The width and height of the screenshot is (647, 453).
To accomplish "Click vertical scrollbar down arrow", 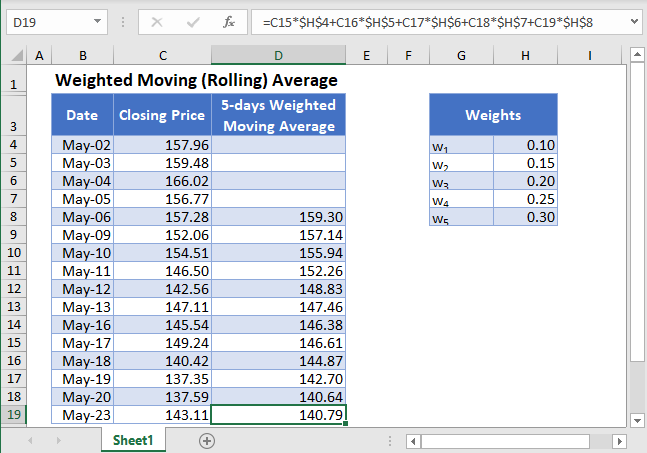I will (637, 420).
